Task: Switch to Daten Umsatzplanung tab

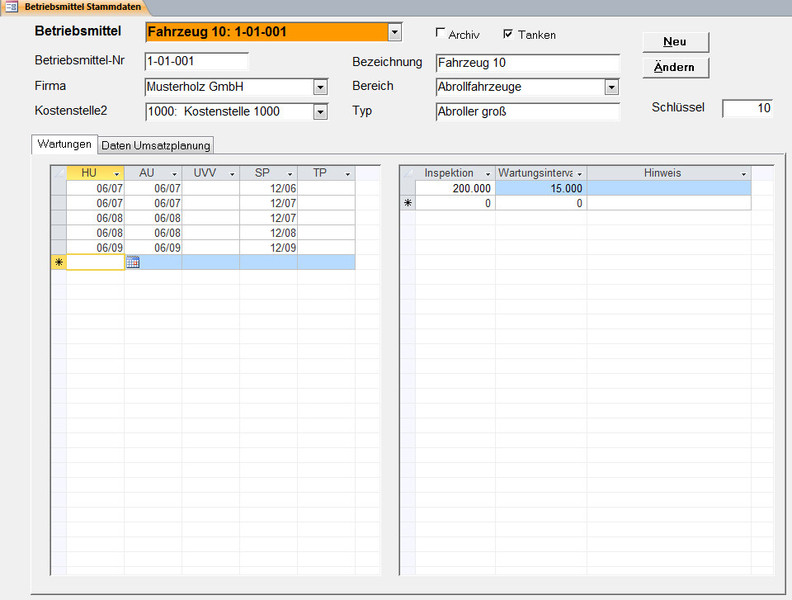Action: click(156, 145)
